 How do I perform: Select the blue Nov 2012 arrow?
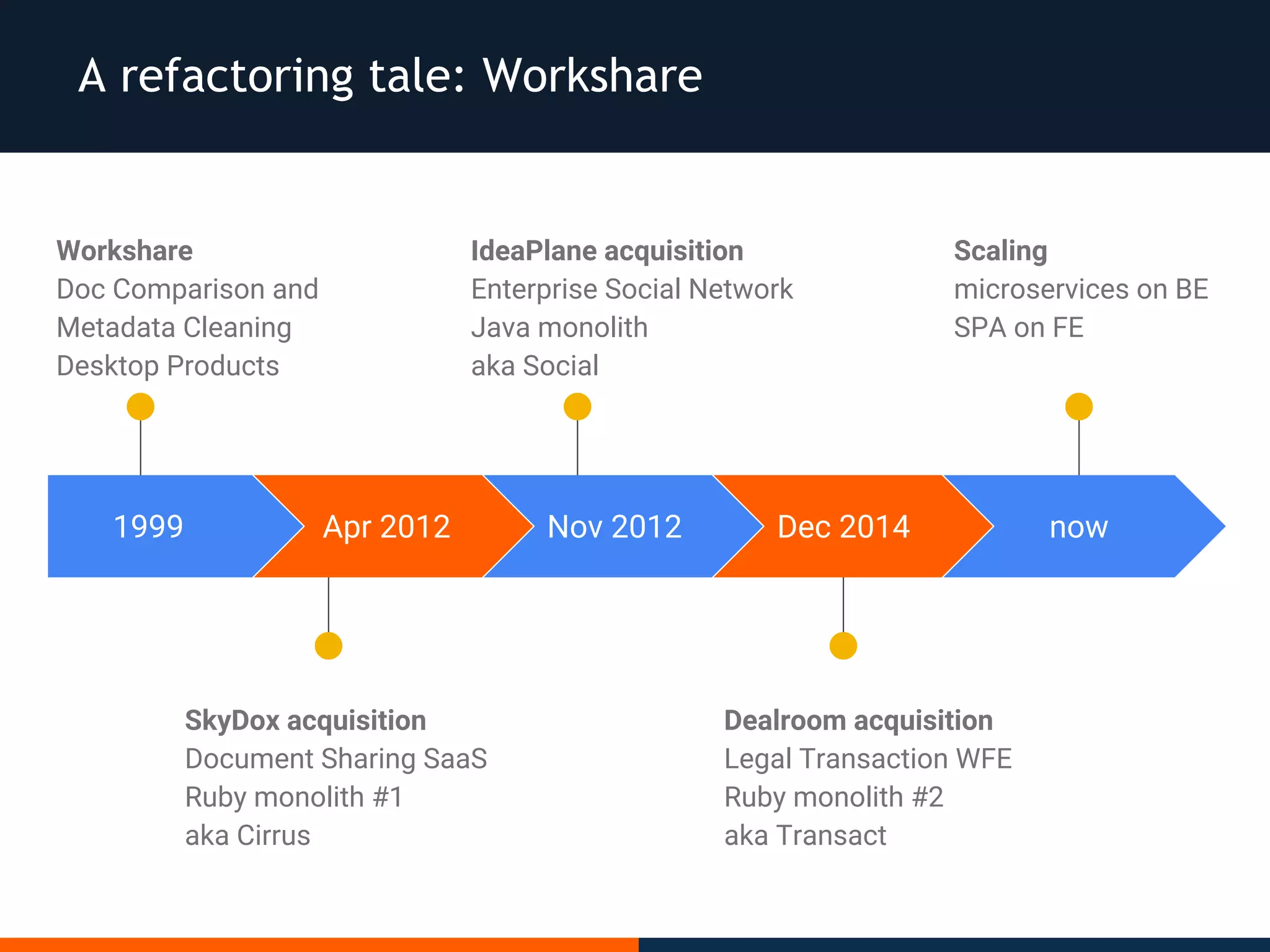614,526
